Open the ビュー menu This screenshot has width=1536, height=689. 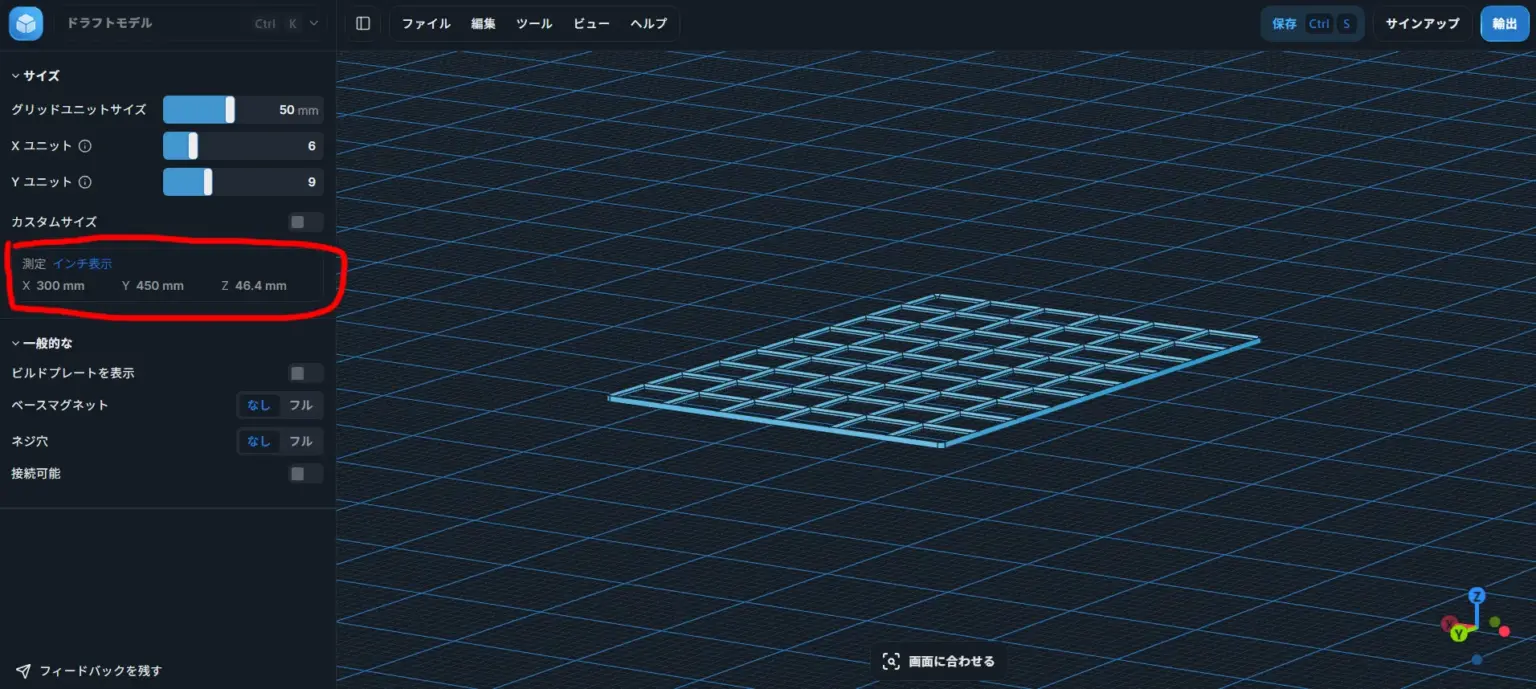pyautogui.click(x=591, y=23)
